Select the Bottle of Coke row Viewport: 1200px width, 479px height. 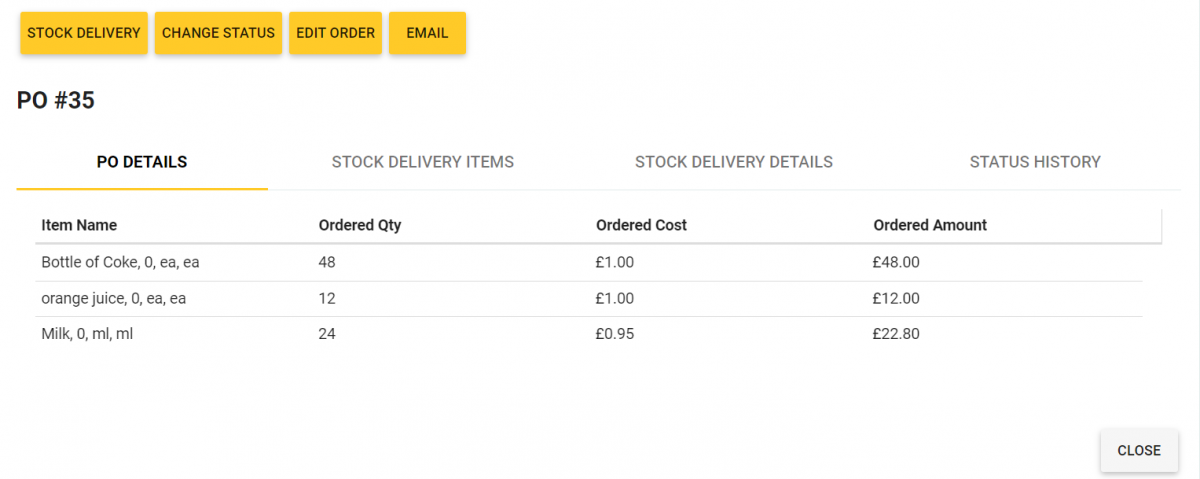121,263
